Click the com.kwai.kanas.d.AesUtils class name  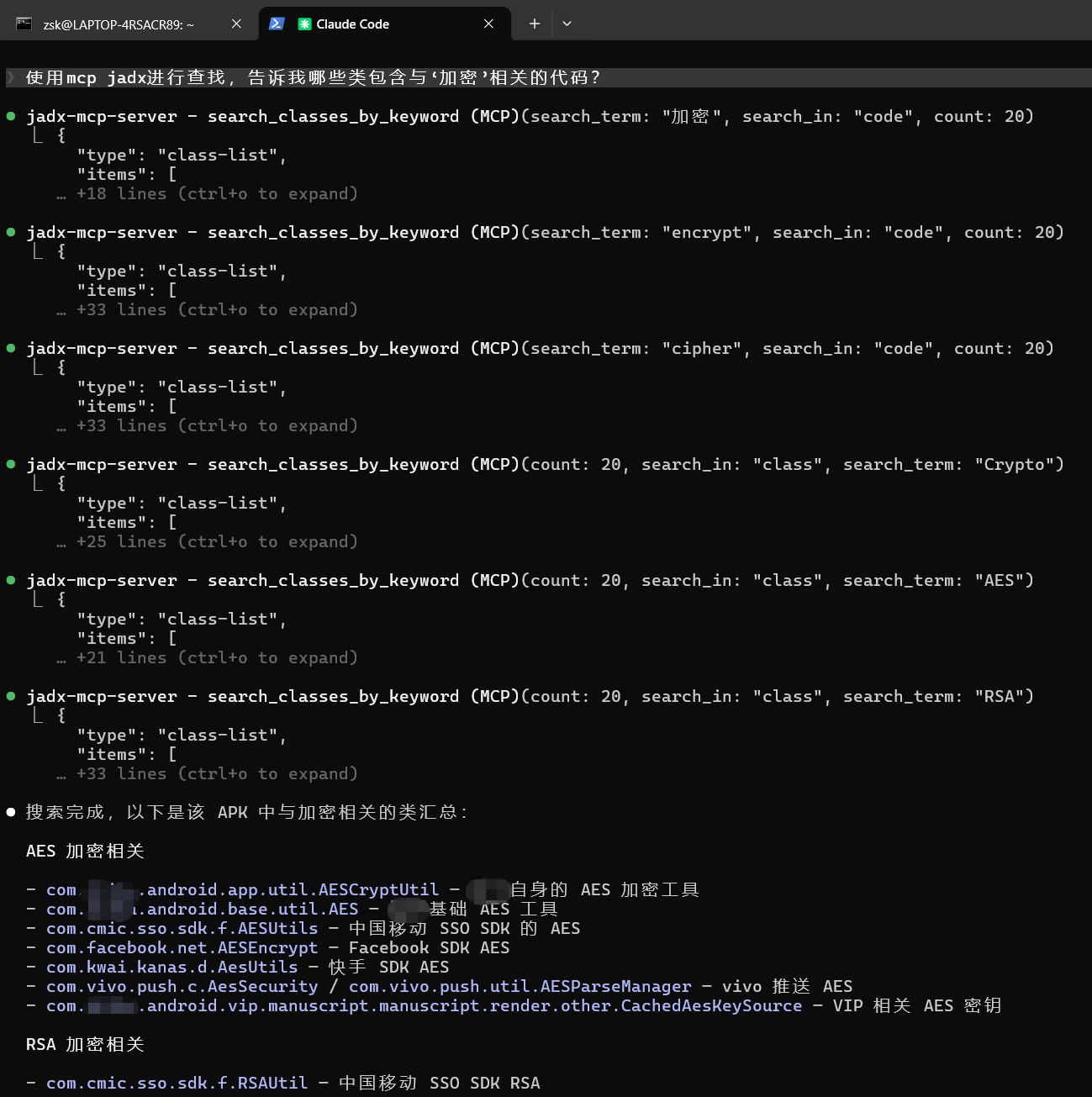[x=171, y=968]
